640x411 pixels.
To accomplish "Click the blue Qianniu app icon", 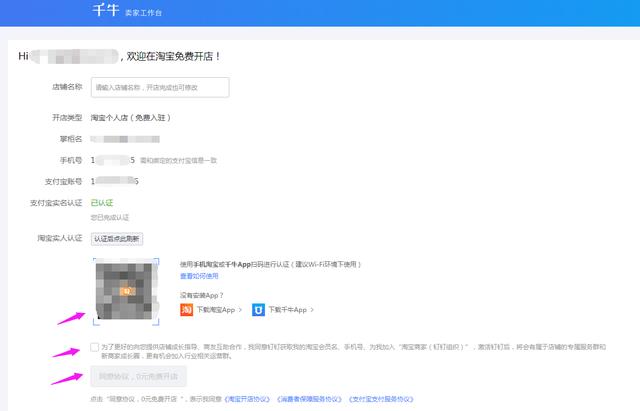I will pos(258,310).
